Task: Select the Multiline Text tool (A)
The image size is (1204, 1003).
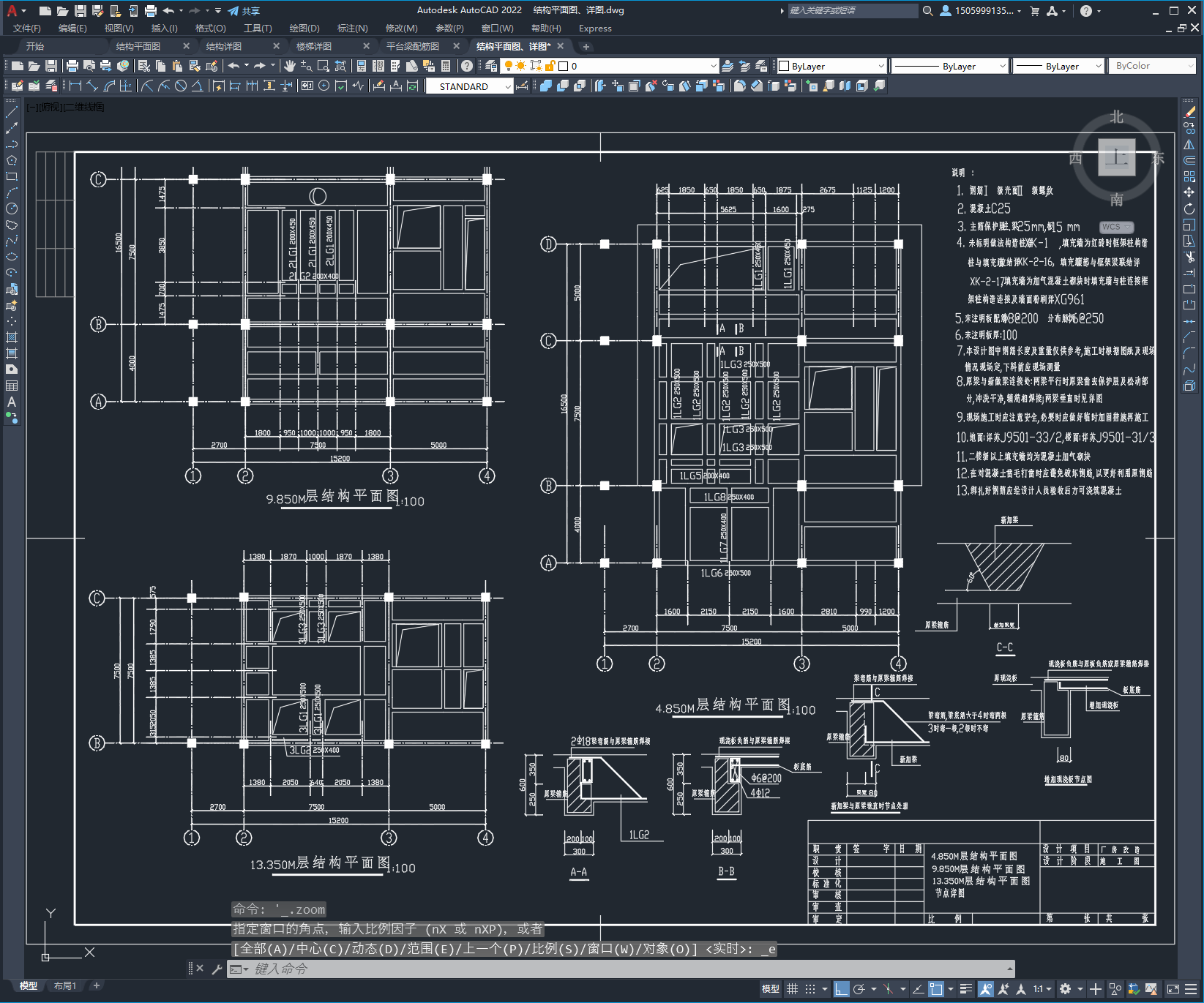Action: (12, 402)
